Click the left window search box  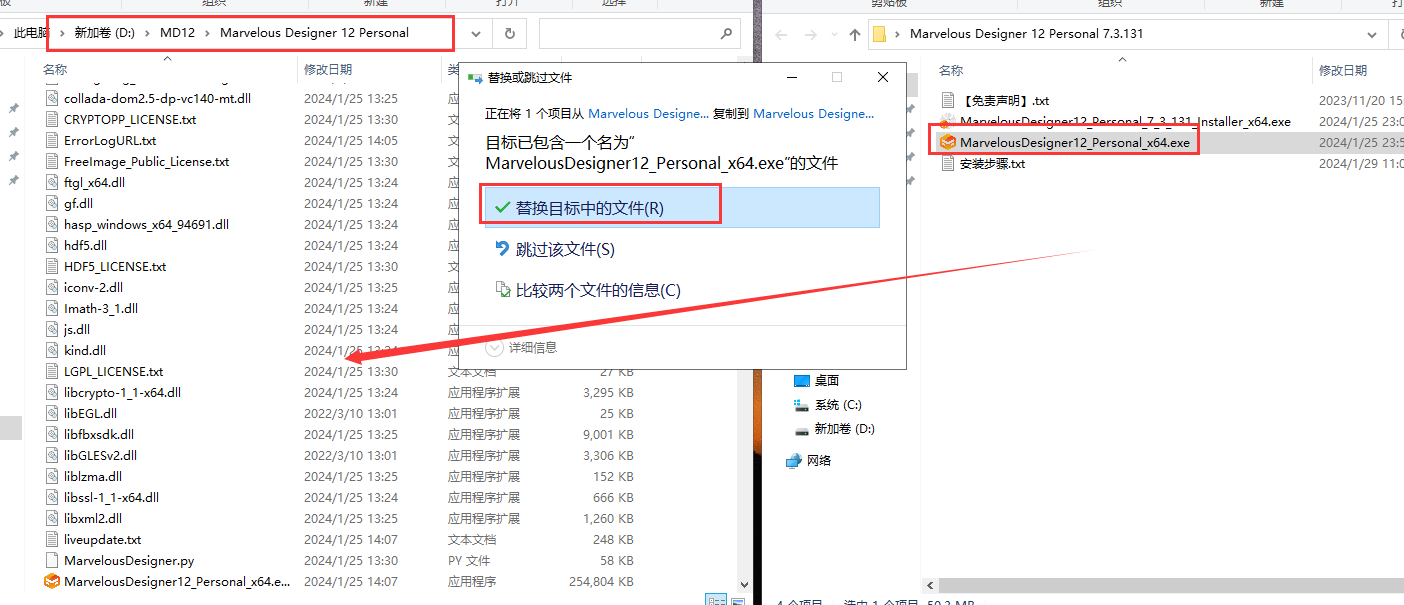(x=640, y=34)
